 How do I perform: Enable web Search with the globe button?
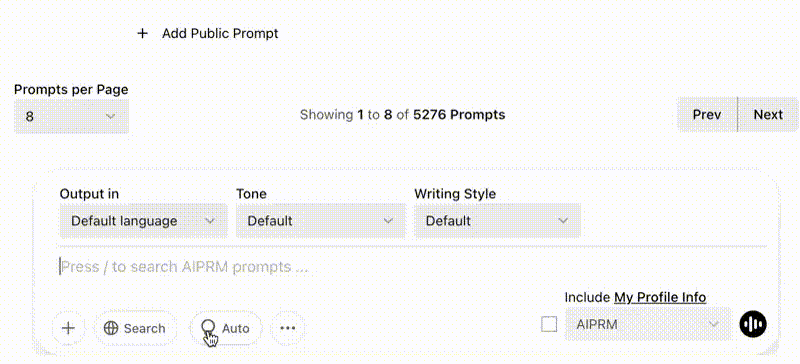tap(135, 328)
